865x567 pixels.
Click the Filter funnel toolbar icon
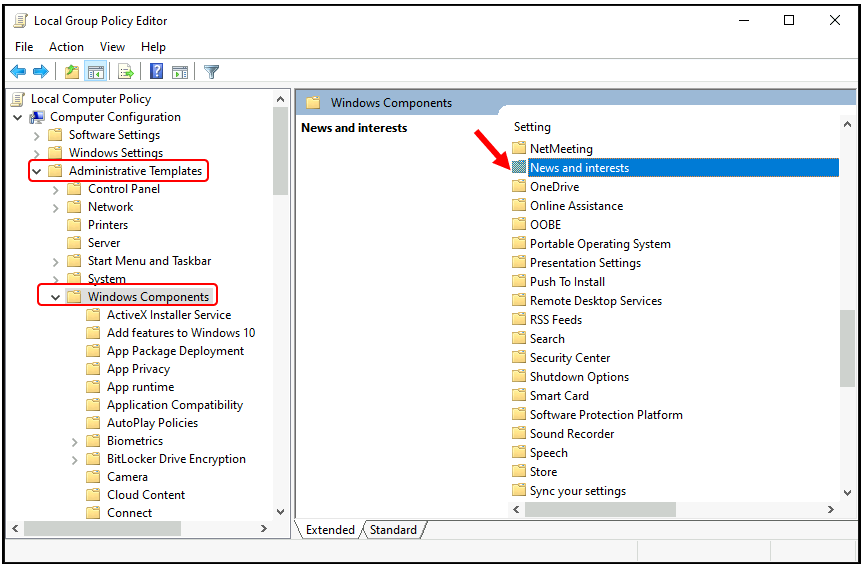pyautogui.click(x=211, y=72)
